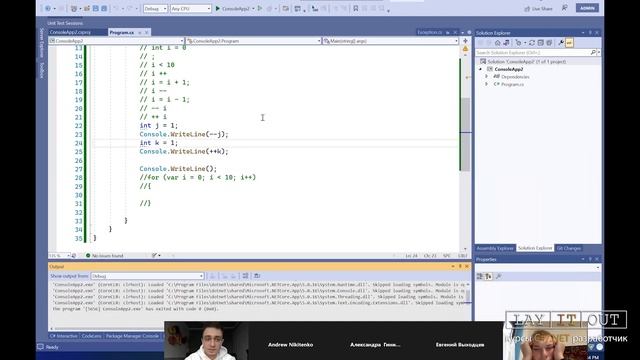The width and height of the screenshot is (640, 360).
Task: Open the Any CPU platform dropdown
Action: pos(191,9)
